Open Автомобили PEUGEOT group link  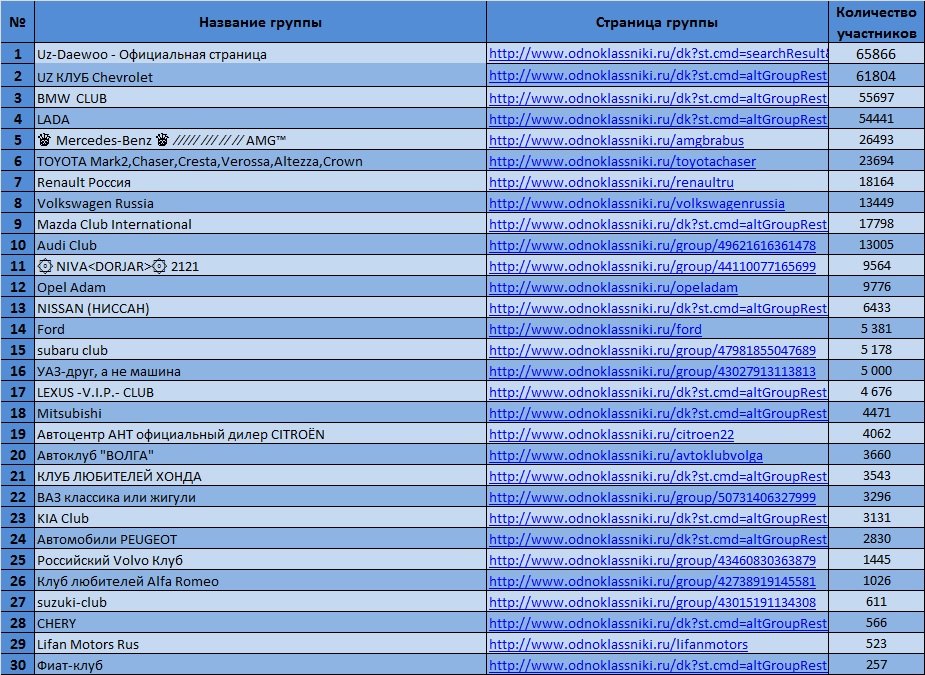click(658, 539)
